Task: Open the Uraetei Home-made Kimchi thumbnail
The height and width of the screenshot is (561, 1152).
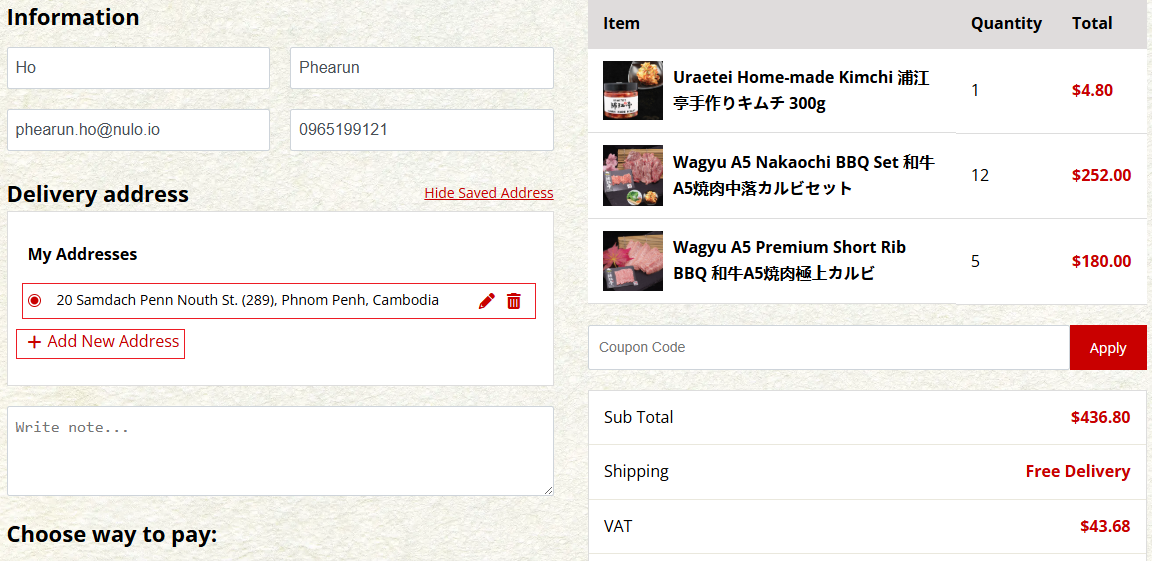Action: tap(633, 90)
